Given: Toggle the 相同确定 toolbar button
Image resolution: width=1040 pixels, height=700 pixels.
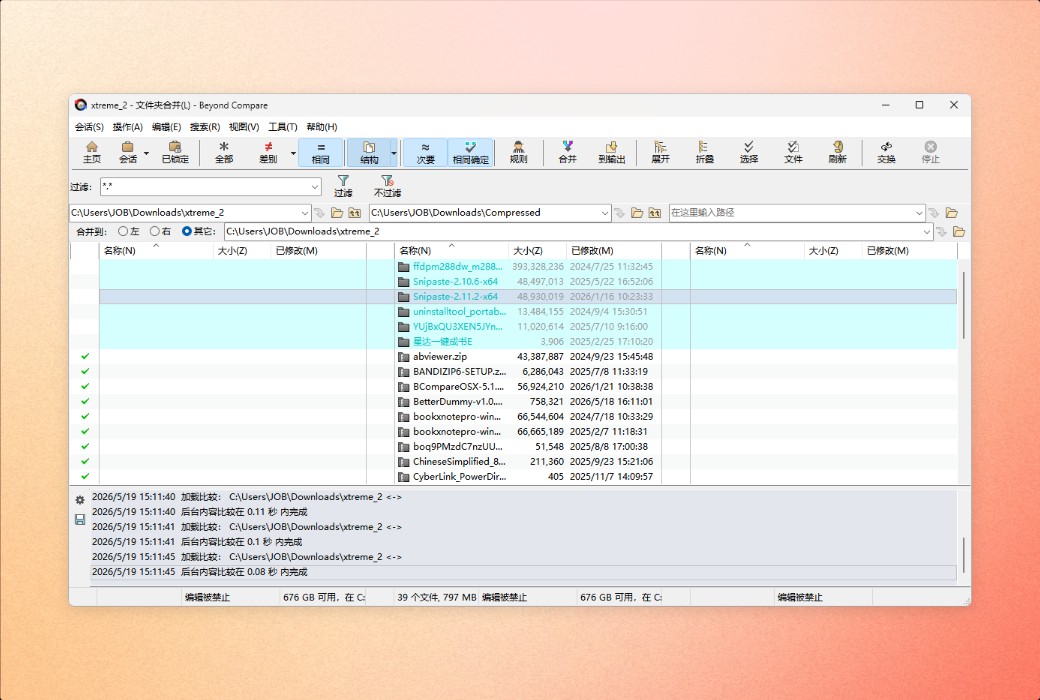Looking at the screenshot, I should pos(470,152).
